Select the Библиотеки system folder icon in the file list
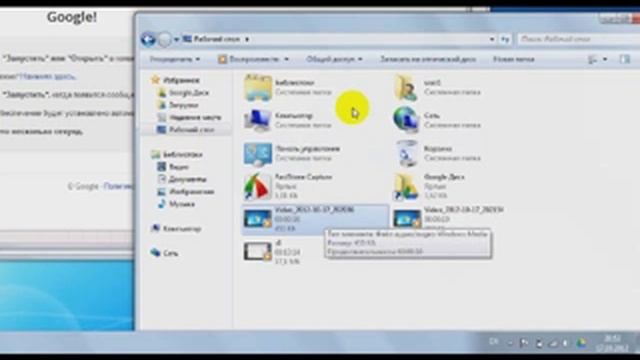Image resolution: width=640 pixels, height=360 pixels. click(258, 87)
